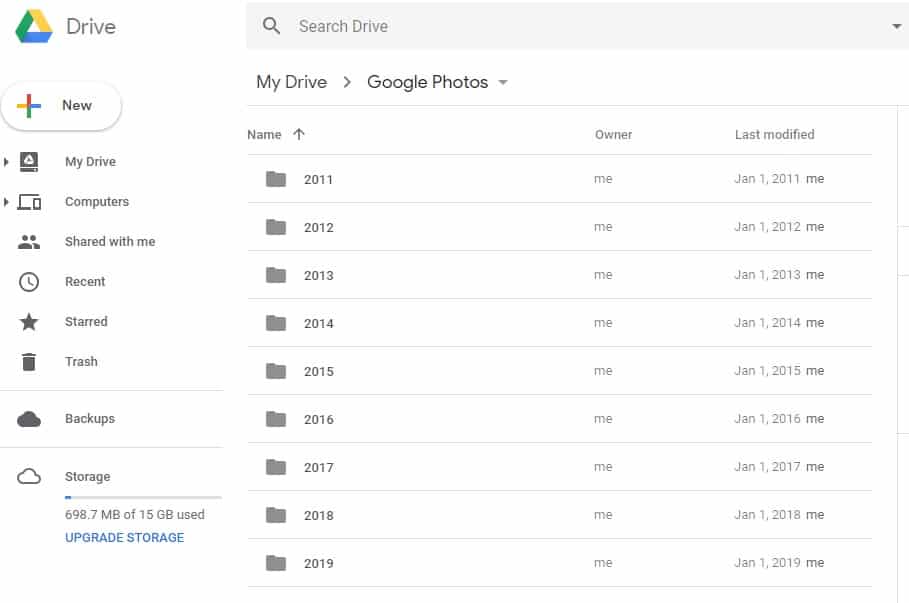Click the owner 'me' cell for 2013
909x603 pixels.
point(603,275)
